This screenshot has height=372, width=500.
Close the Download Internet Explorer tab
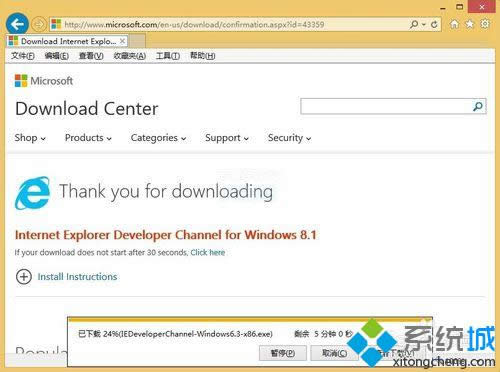122,41
